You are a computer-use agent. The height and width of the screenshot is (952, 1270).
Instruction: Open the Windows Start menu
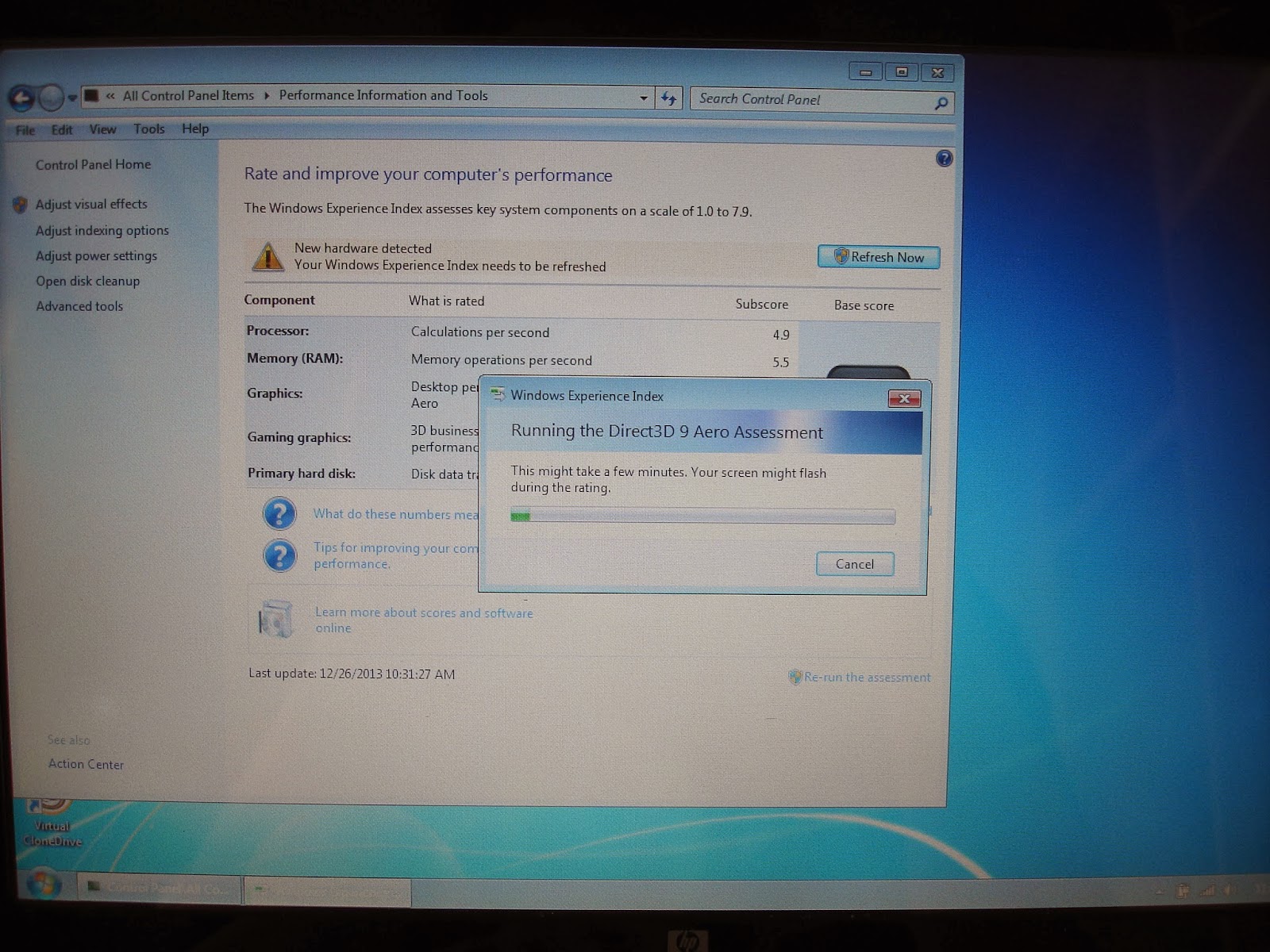[43, 885]
